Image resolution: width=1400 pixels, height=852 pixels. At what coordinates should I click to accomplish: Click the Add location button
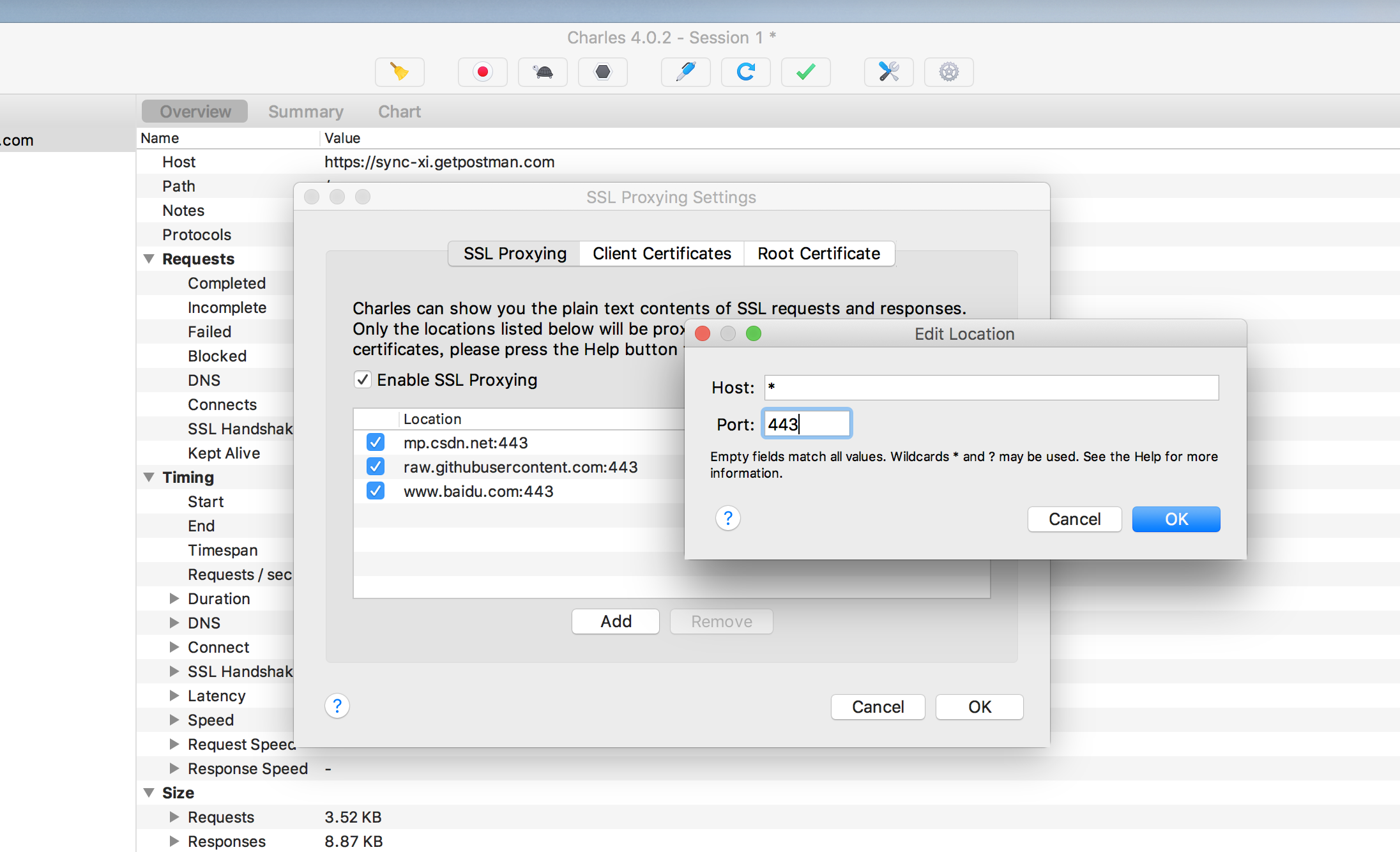click(615, 620)
